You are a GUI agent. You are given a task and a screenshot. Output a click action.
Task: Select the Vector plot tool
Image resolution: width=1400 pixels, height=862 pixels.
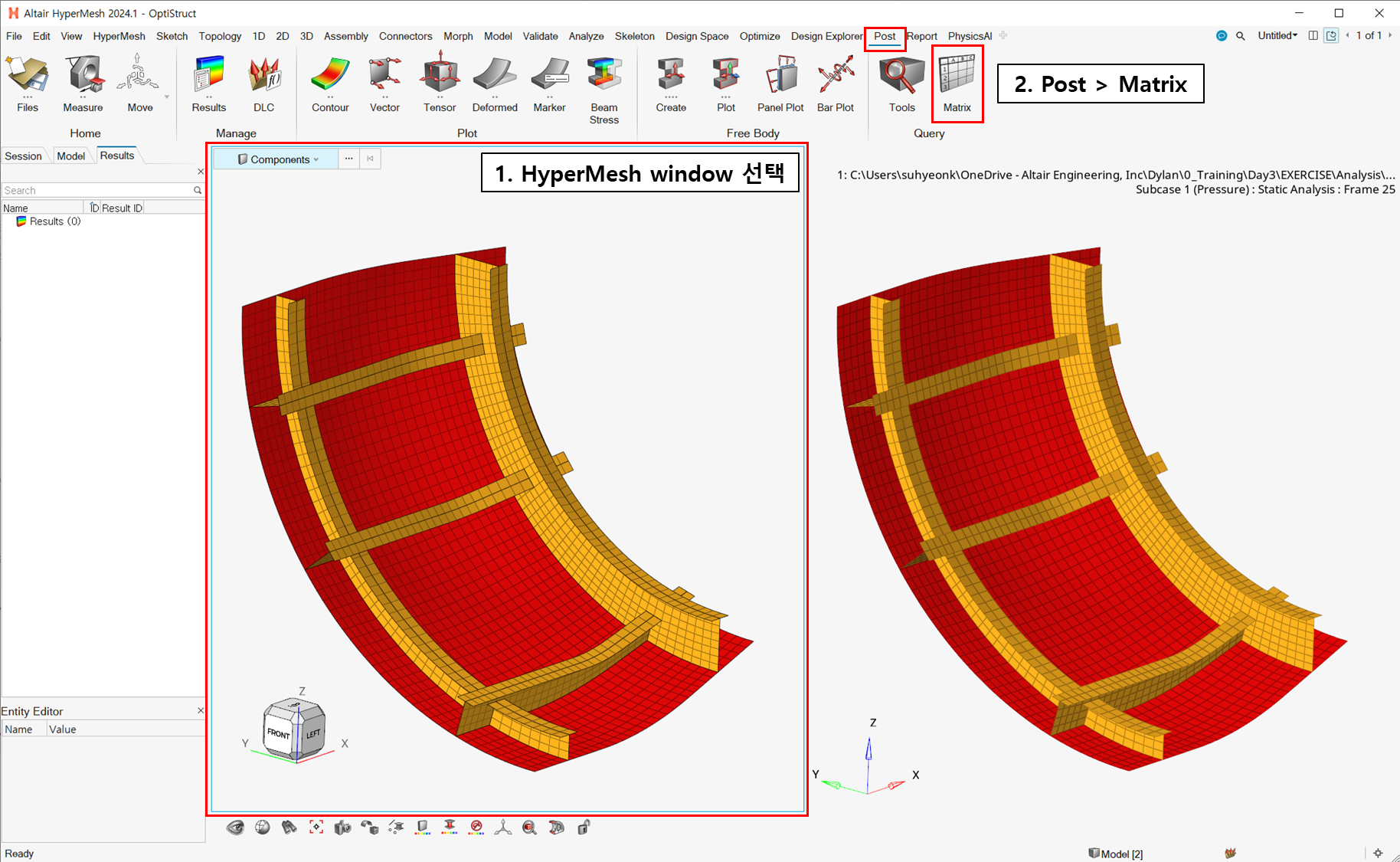click(x=384, y=84)
